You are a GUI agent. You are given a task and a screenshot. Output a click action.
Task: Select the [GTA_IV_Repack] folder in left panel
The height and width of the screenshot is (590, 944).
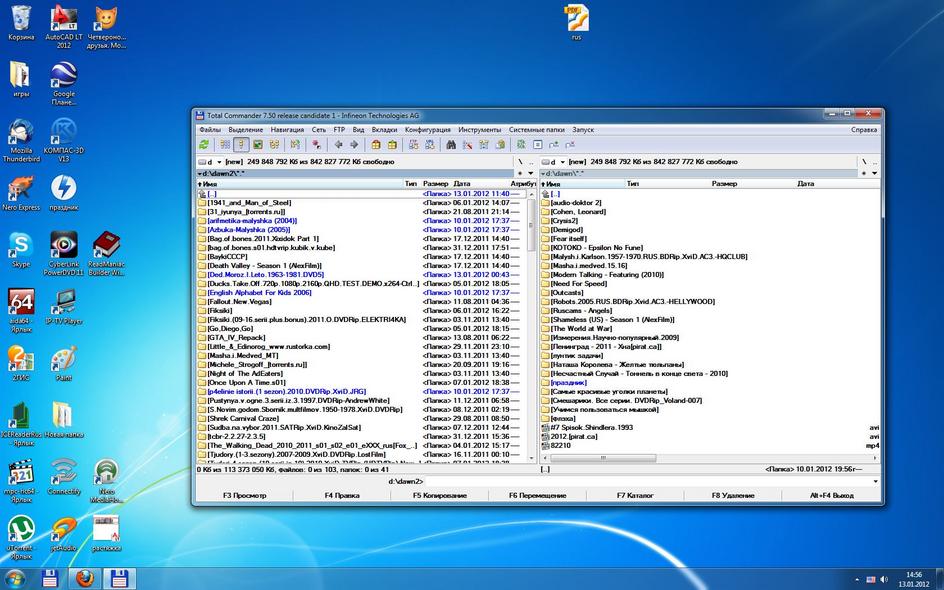236,338
